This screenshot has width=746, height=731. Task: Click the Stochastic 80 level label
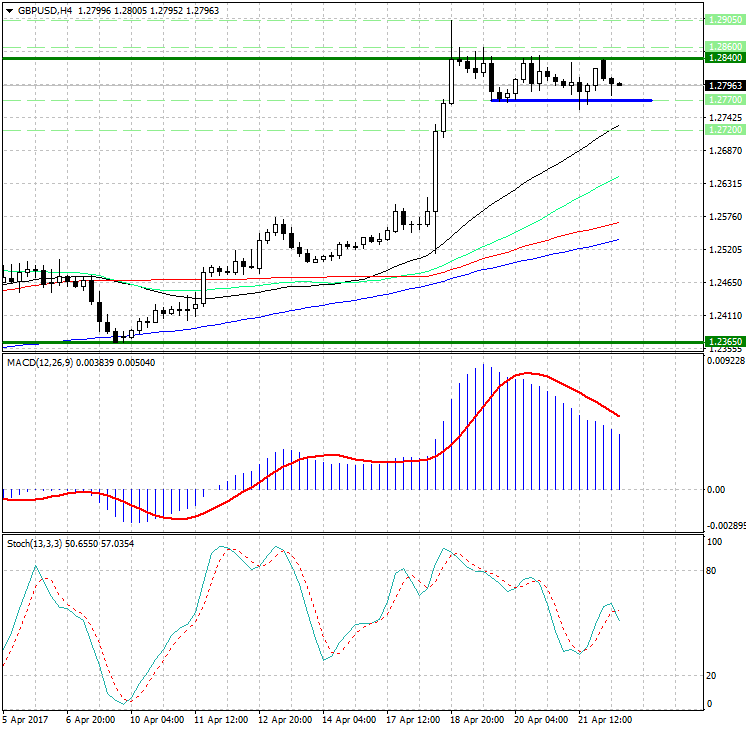(x=711, y=571)
